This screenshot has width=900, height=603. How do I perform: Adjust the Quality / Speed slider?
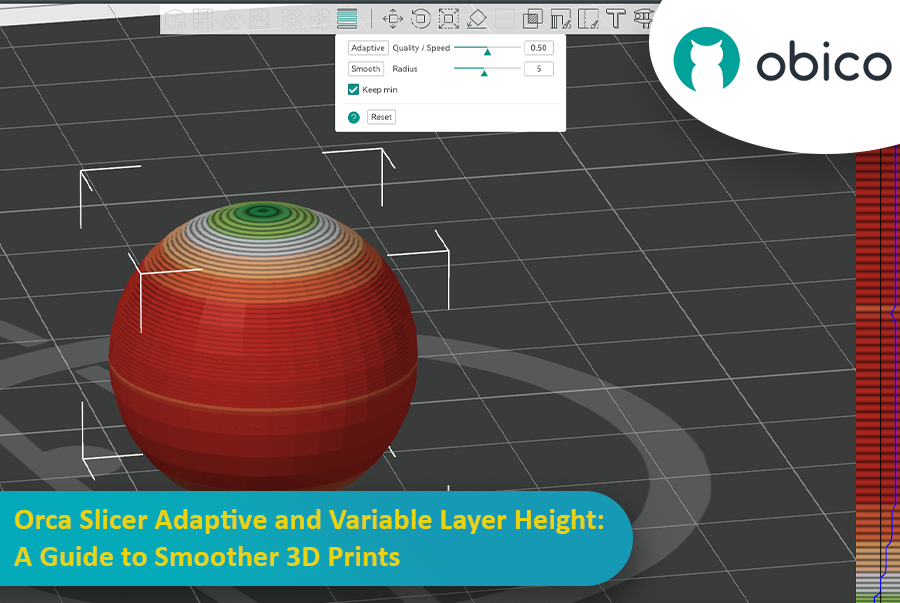487,48
